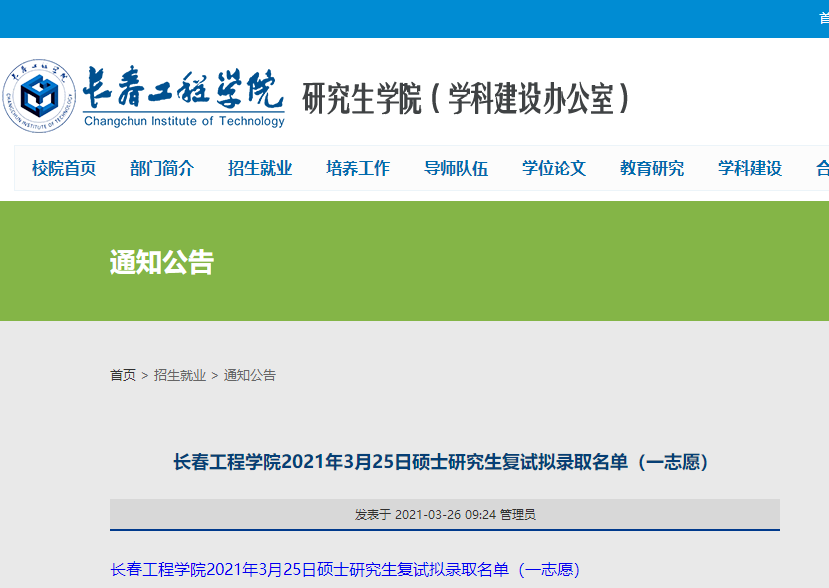Open the 校院首页 navigation item
This screenshot has height=588, width=829.
(64, 168)
